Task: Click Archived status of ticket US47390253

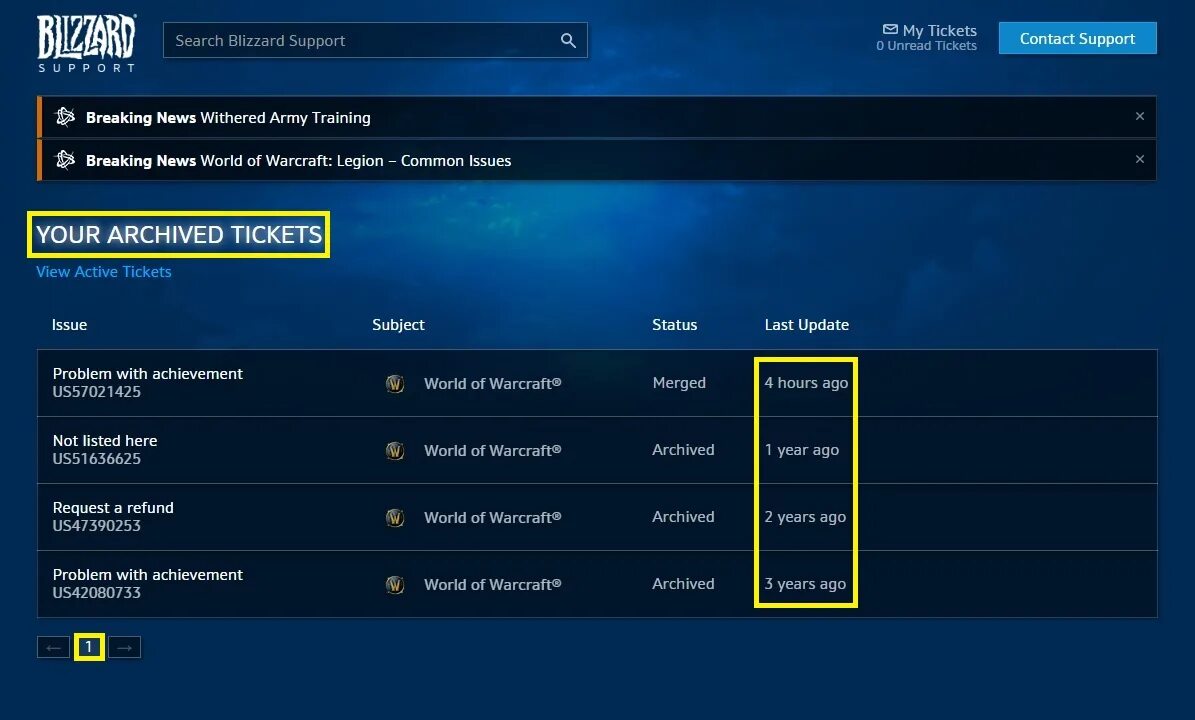Action: point(683,517)
